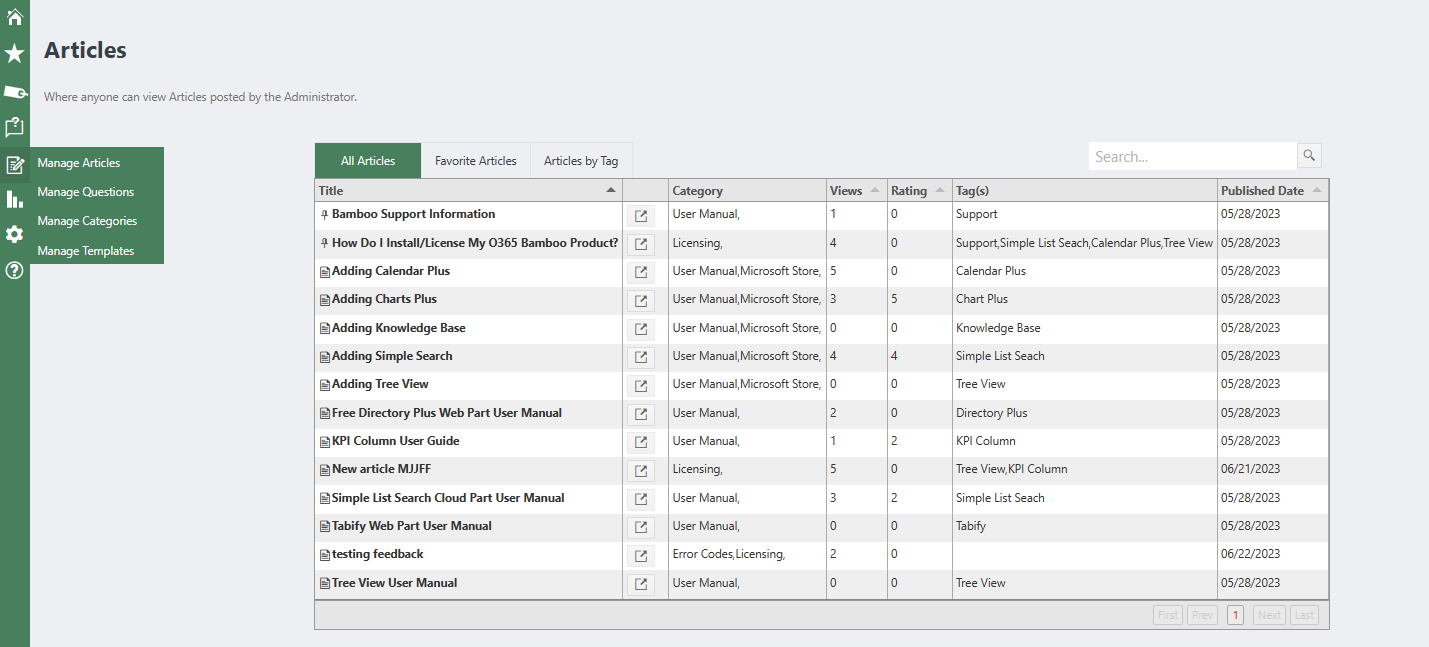Switch to the Articles by Tag tab
Screen dimensions: 1429x647
coord(580,161)
